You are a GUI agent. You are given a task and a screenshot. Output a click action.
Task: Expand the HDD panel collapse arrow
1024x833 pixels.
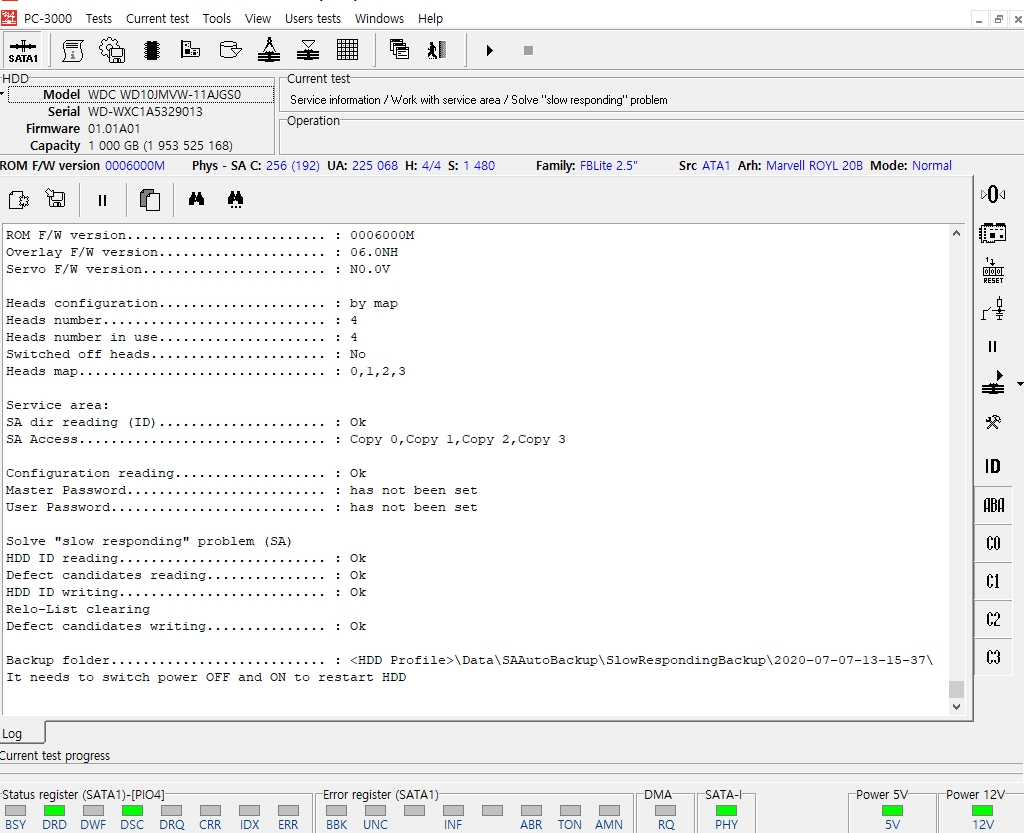(x=3, y=93)
